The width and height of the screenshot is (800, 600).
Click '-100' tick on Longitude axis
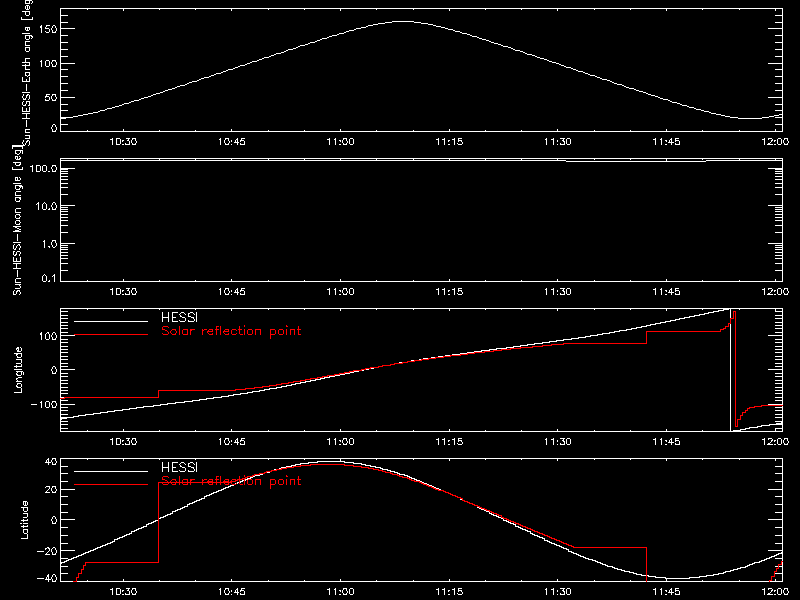pos(44,404)
